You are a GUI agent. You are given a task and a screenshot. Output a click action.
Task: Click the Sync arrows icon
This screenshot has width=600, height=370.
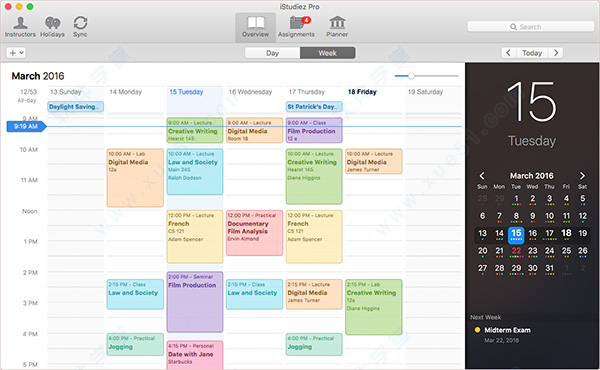[80, 26]
